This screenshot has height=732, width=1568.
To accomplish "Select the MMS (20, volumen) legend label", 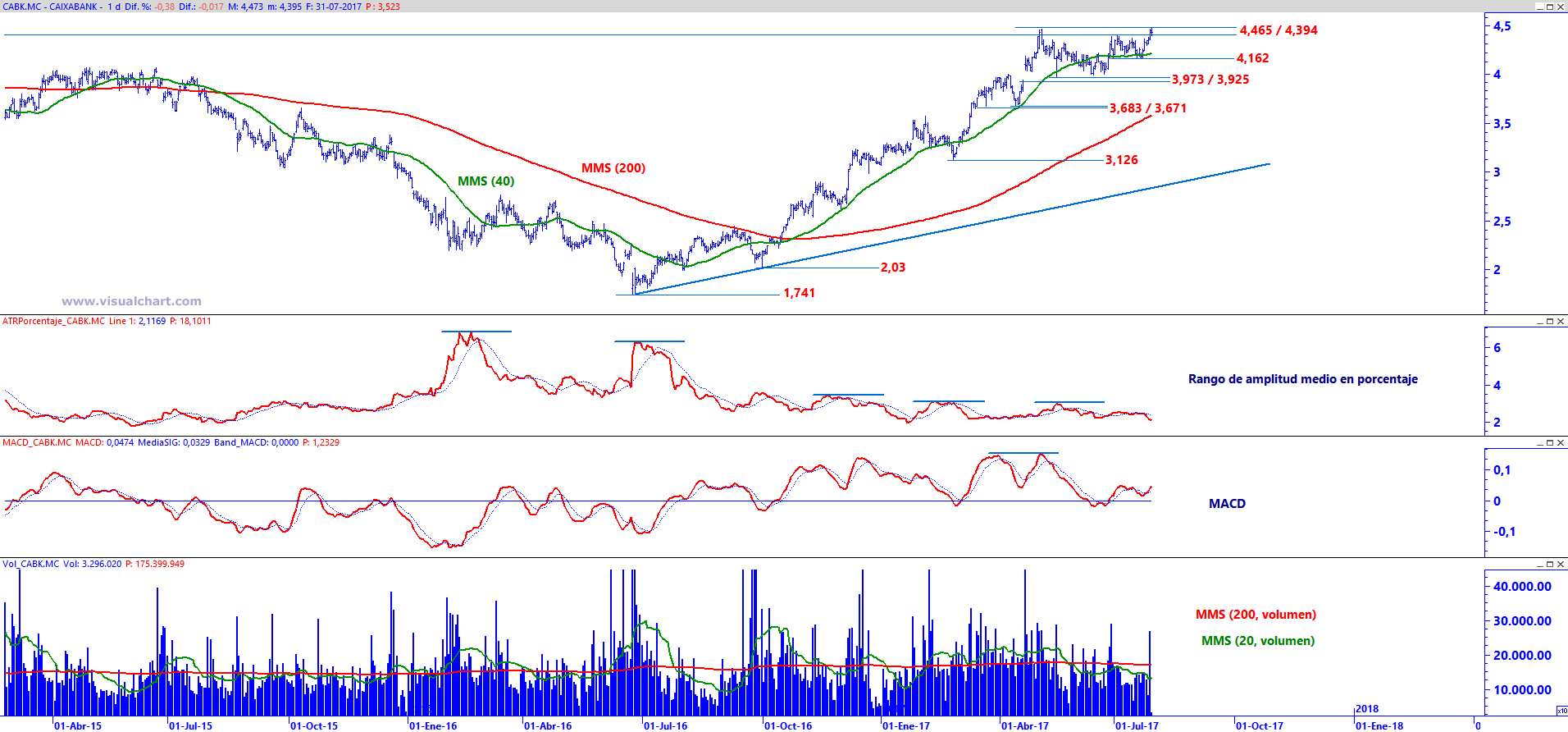I will [1258, 641].
